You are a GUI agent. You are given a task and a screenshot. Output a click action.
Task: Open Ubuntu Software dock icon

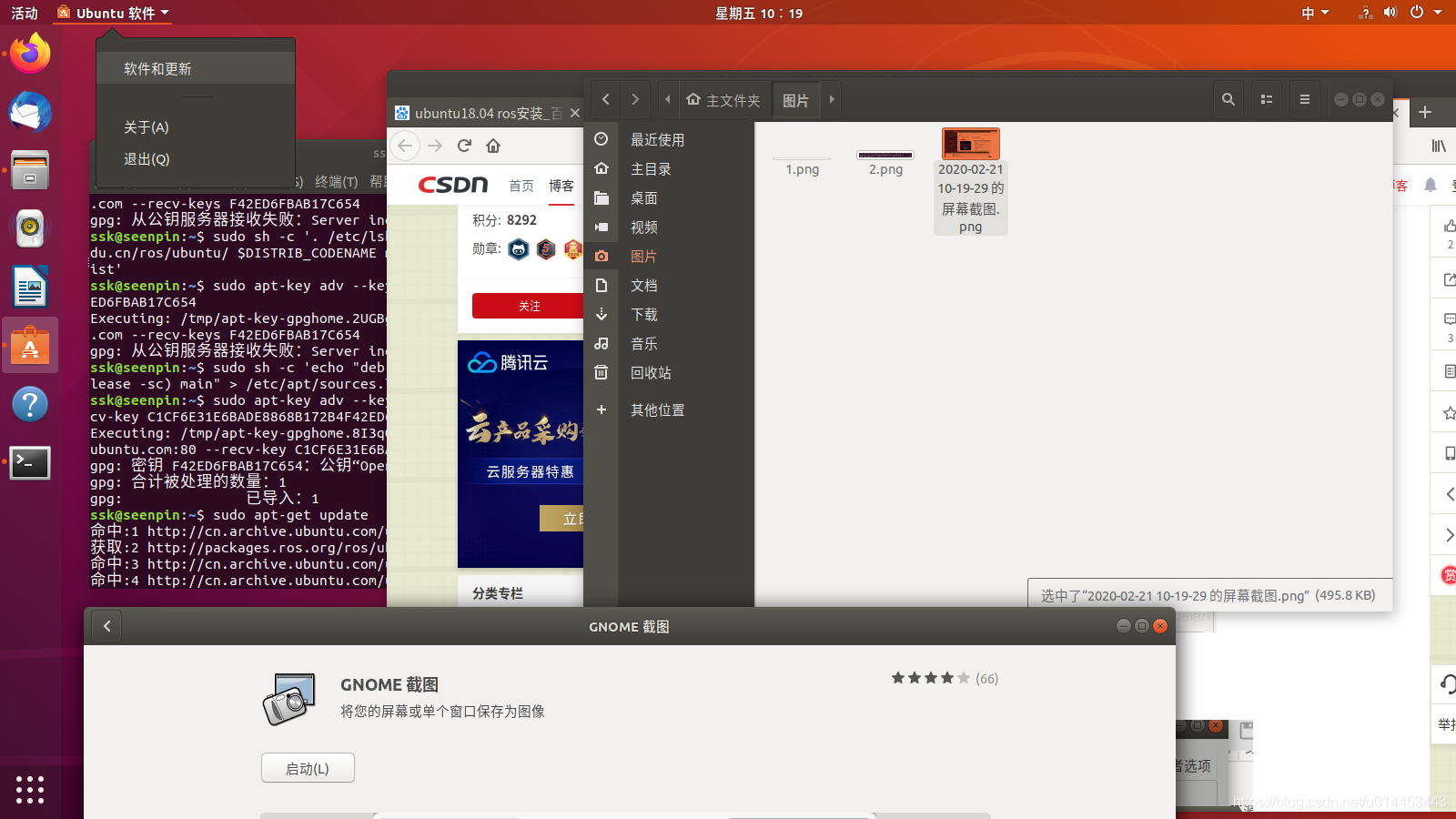coord(30,345)
